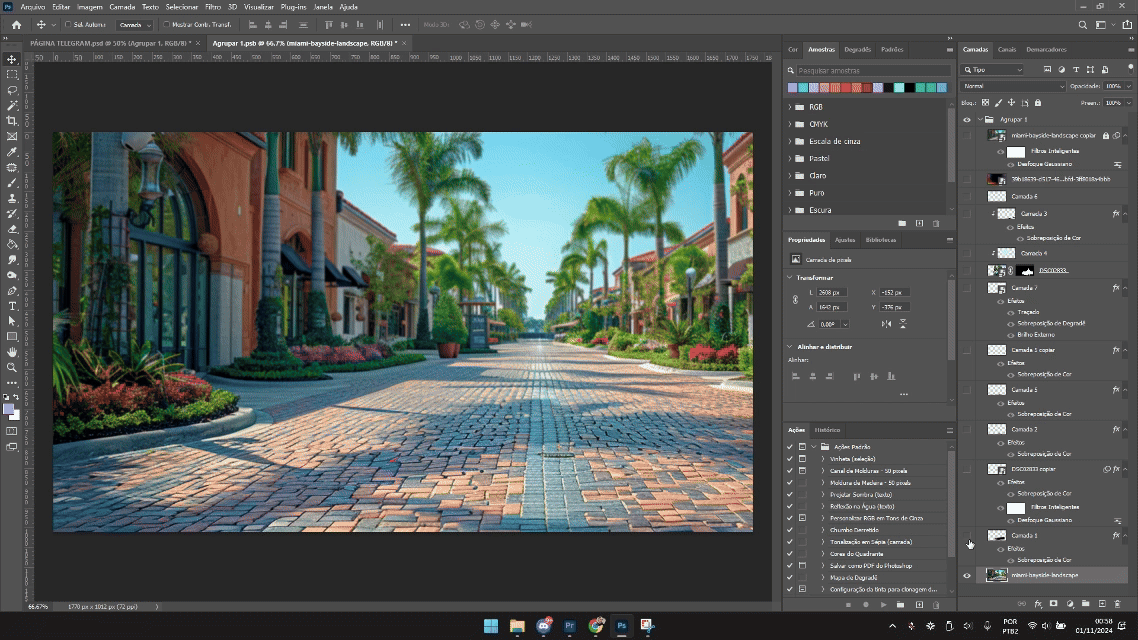The image size is (1138, 640).
Task: Open the layer filter Tipo dropdown
Action: click(993, 70)
